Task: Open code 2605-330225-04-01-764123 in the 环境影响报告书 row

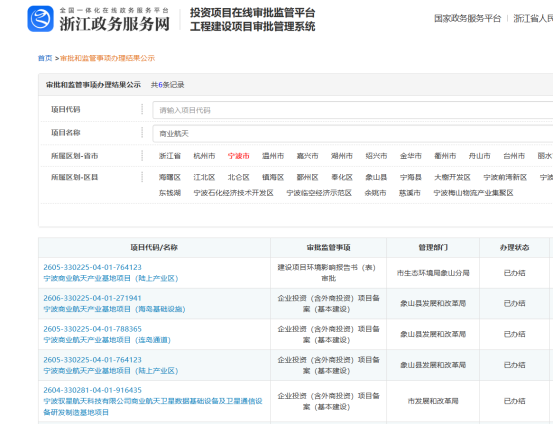Action: point(92,267)
